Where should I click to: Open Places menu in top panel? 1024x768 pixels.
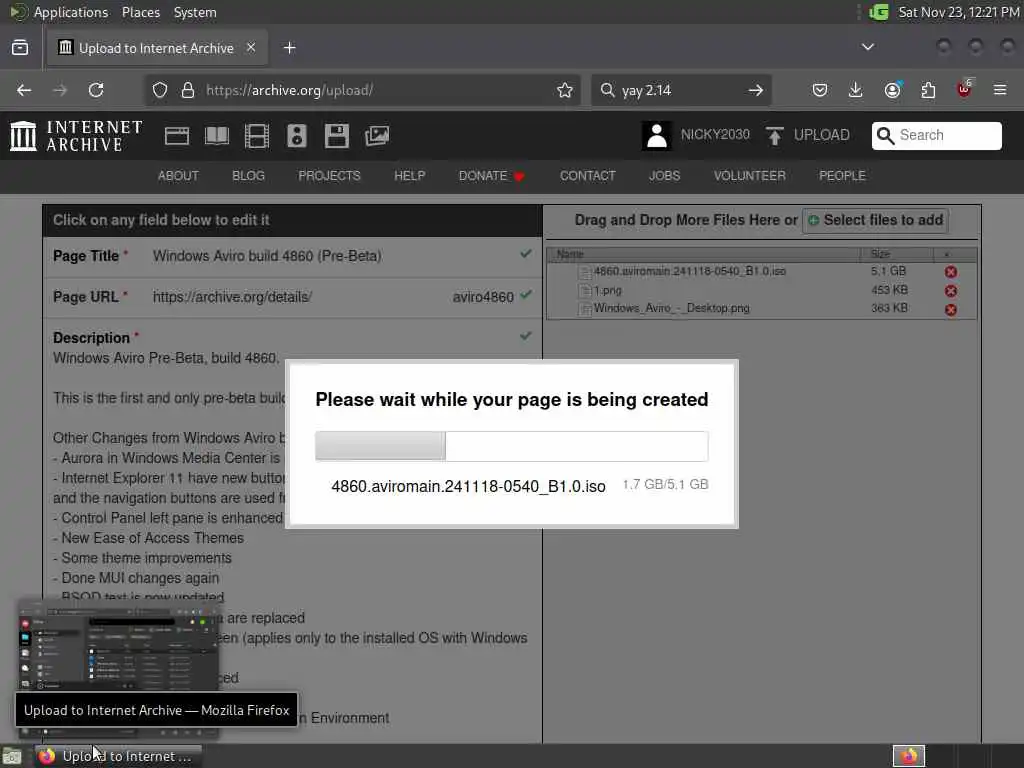(140, 12)
